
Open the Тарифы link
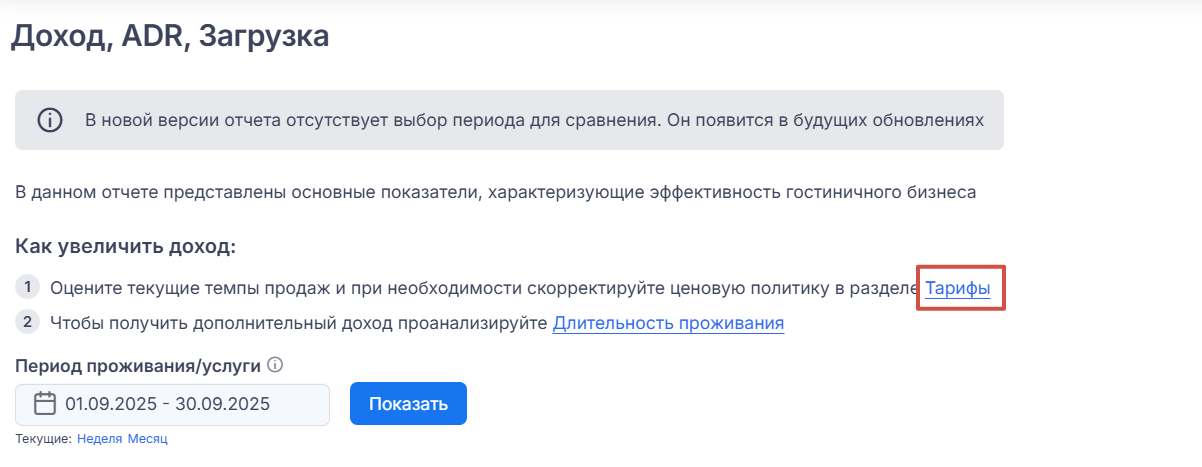point(957,289)
